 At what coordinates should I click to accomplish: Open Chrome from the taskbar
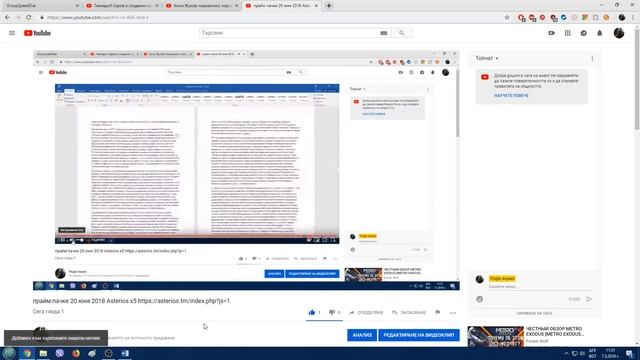(27, 353)
